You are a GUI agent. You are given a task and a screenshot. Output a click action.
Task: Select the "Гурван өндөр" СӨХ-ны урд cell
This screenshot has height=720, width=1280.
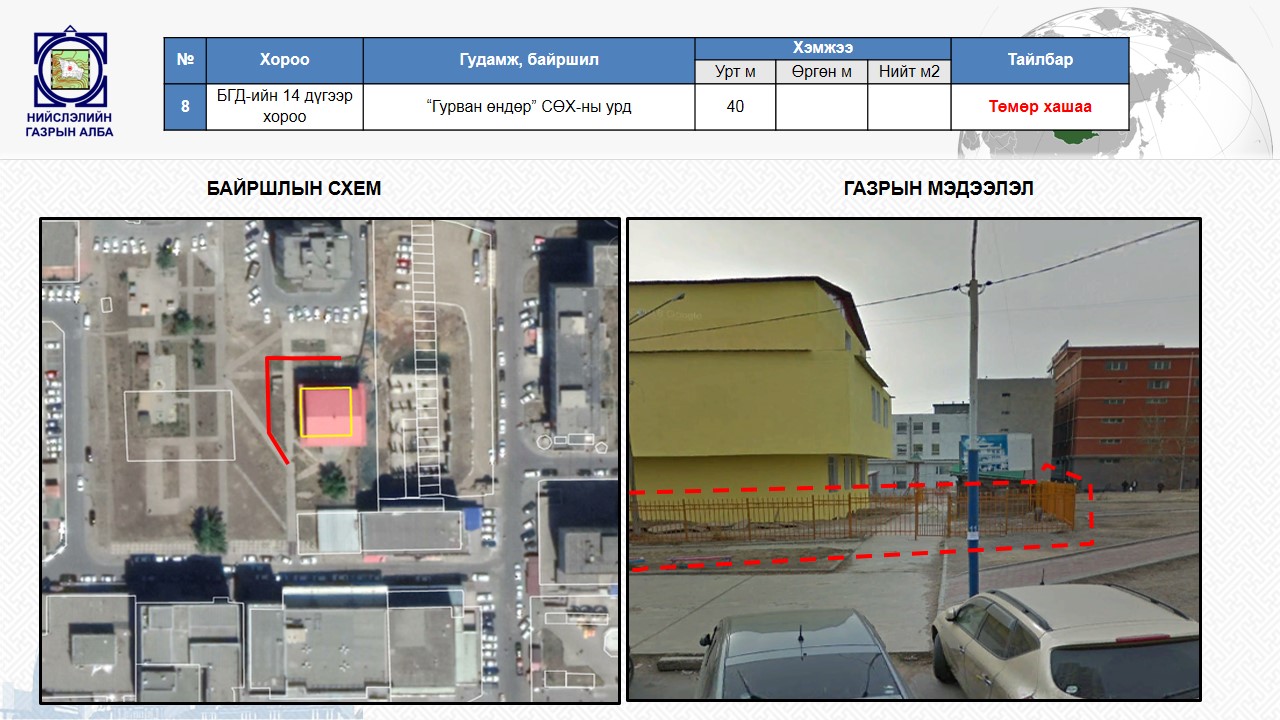click(x=528, y=107)
